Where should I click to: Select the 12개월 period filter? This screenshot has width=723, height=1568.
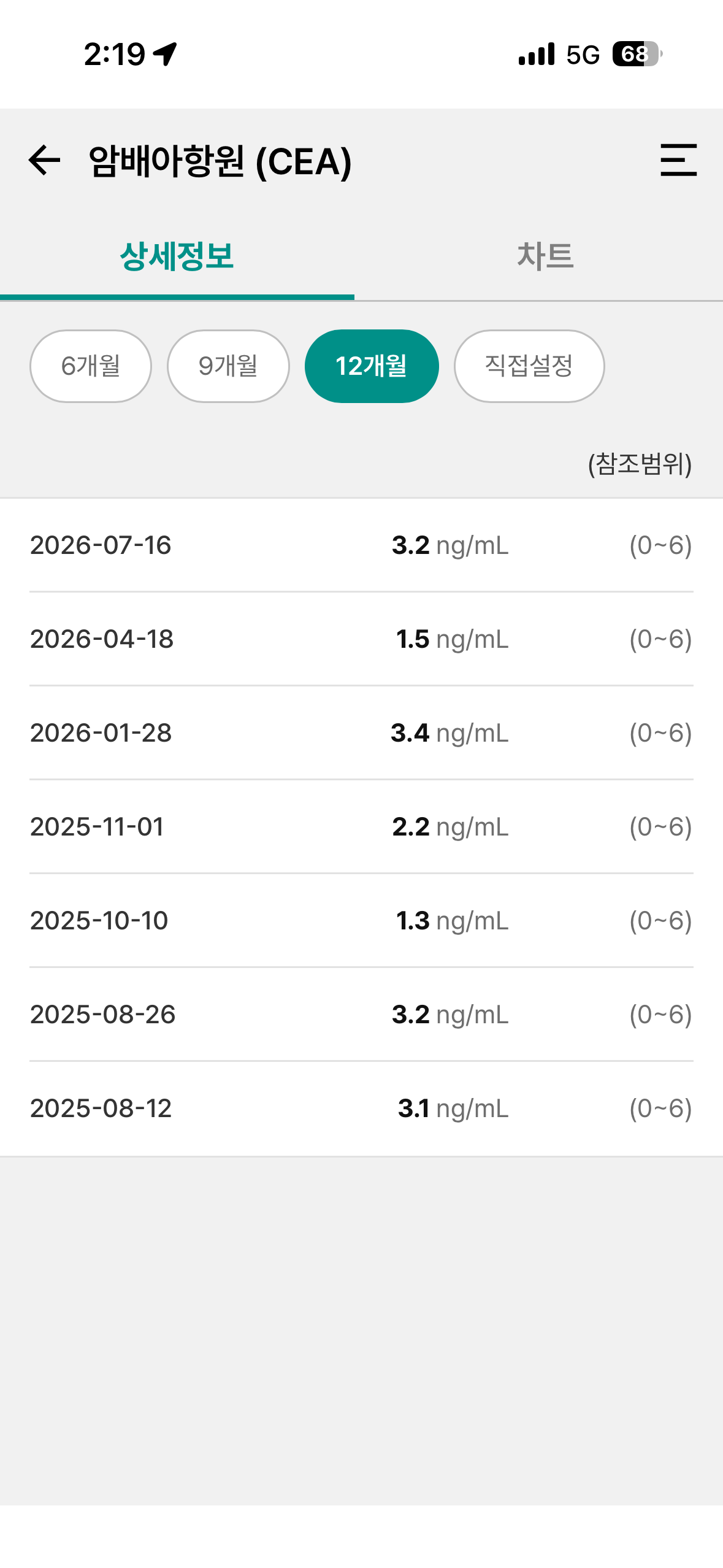[372, 366]
